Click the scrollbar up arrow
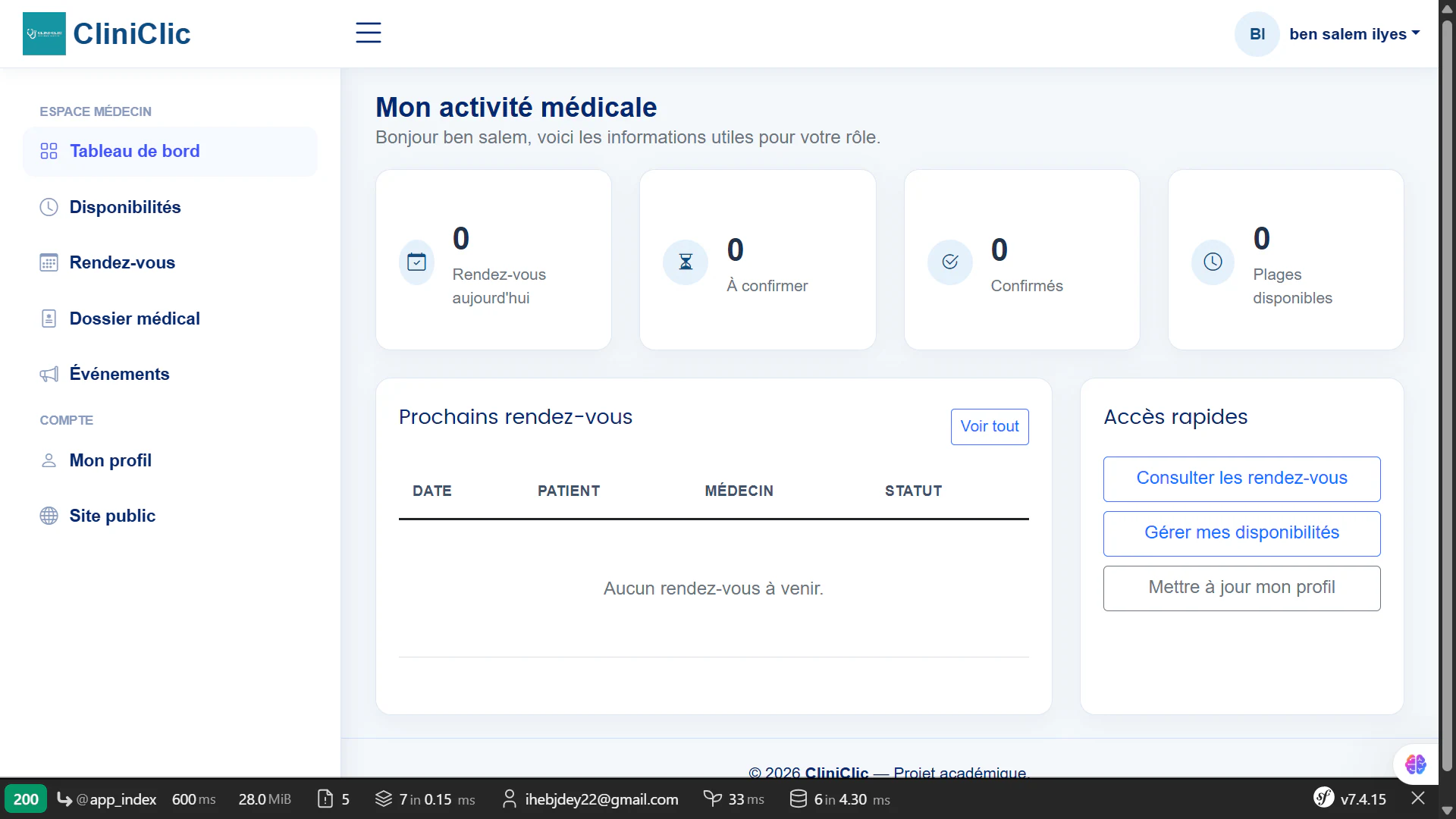The height and width of the screenshot is (819, 1456). click(1447, 9)
